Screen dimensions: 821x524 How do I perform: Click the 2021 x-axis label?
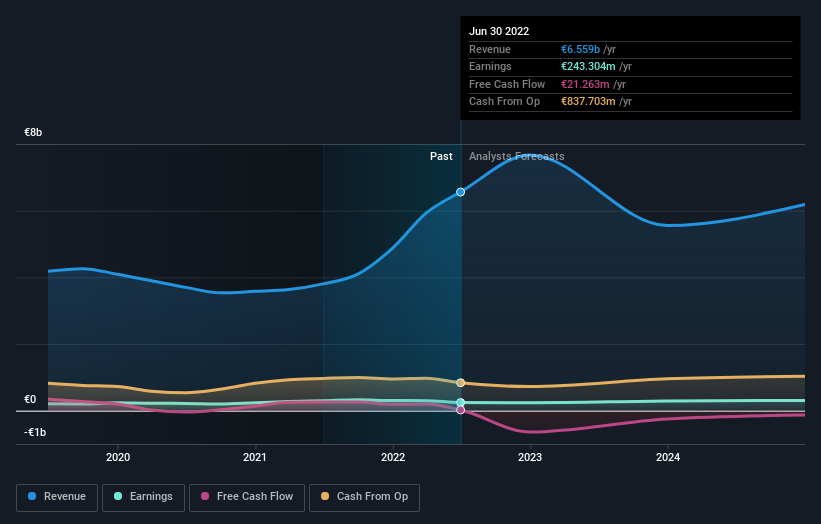click(x=254, y=457)
